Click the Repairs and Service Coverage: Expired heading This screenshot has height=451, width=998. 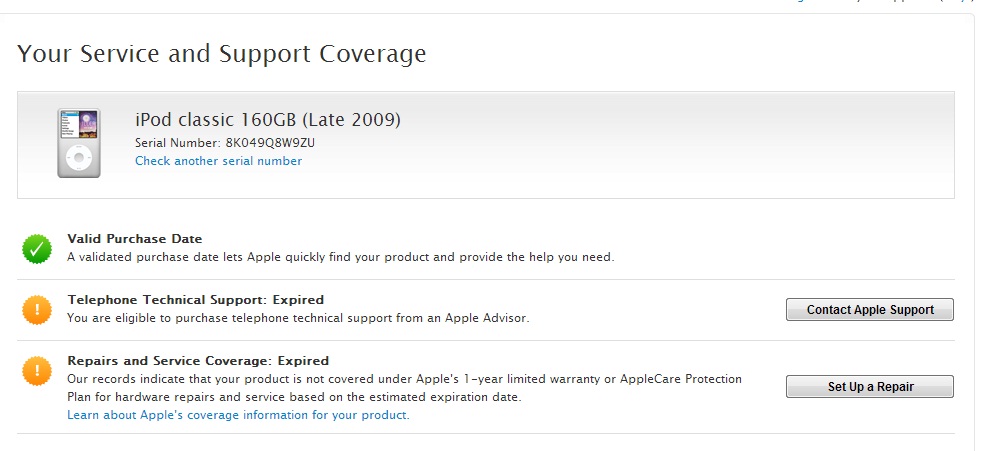[x=197, y=360]
